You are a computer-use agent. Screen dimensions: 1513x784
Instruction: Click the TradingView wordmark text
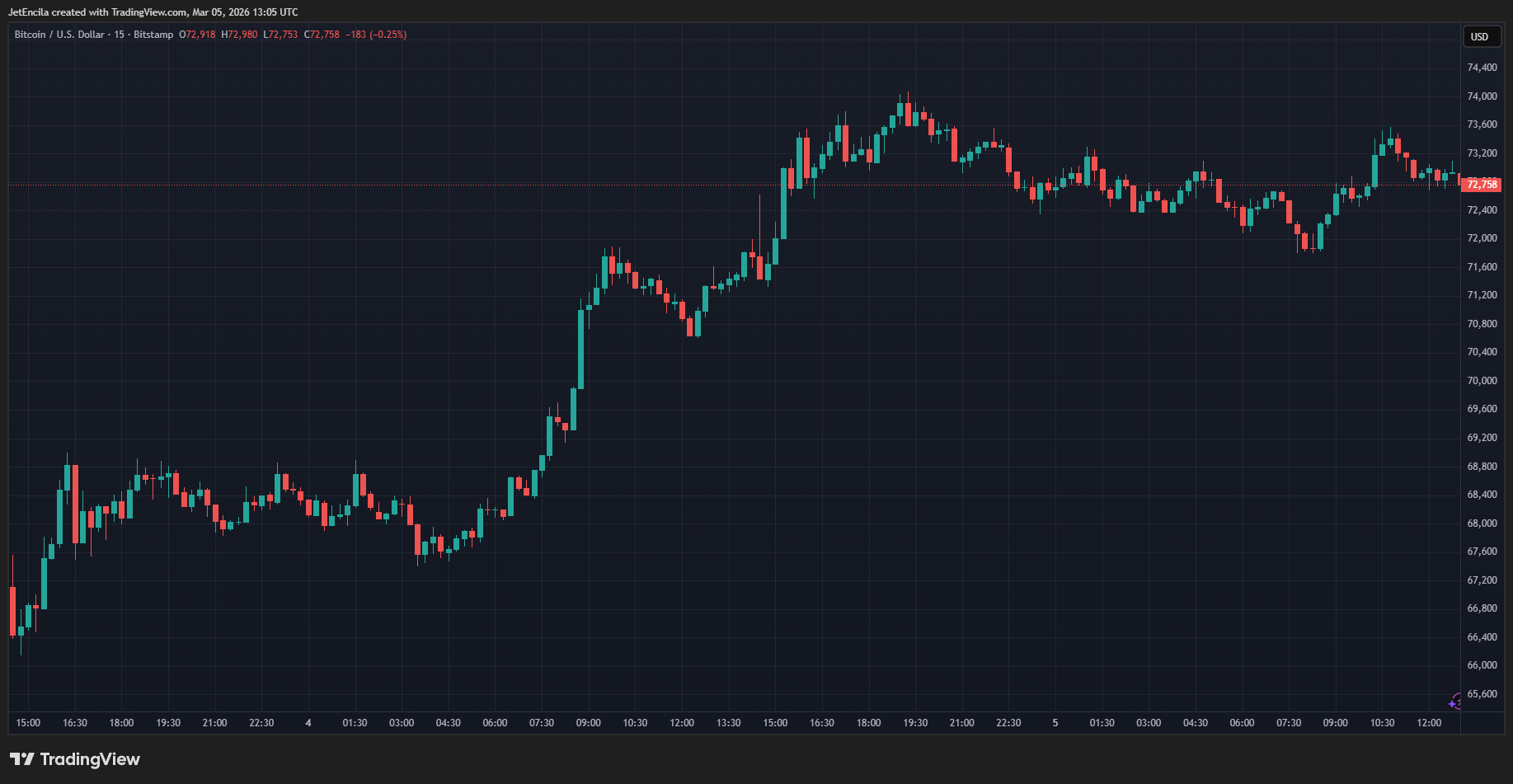90,759
